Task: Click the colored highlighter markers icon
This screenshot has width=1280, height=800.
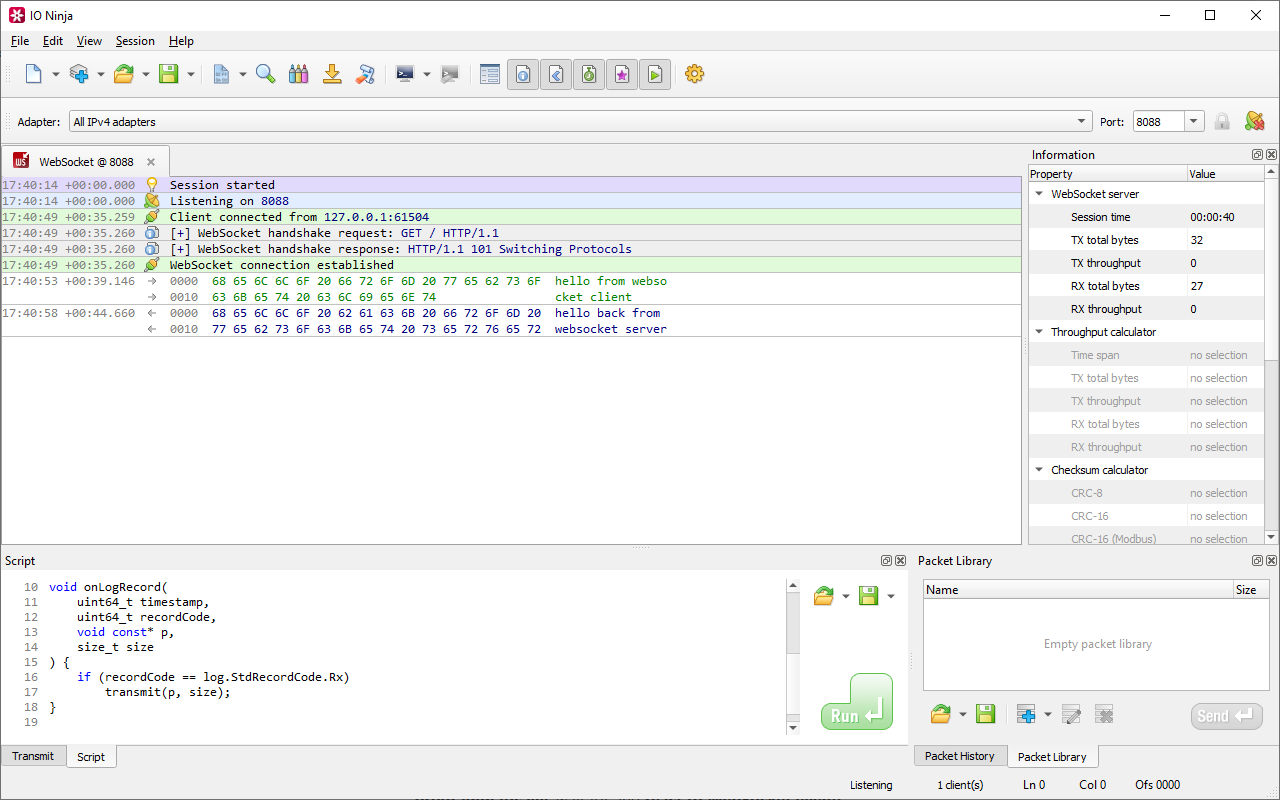Action: coord(298,74)
